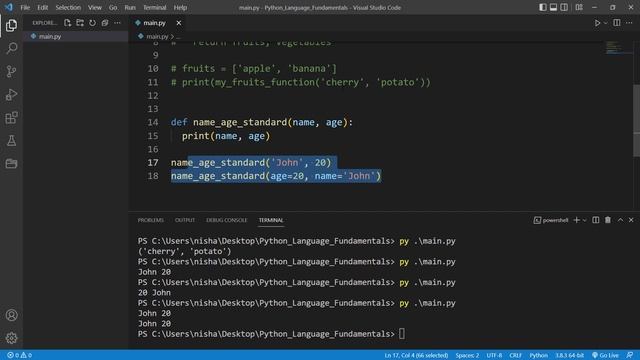640x360 pixels.
Task: Toggle primary side bar visibility
Action: (542, 7)
